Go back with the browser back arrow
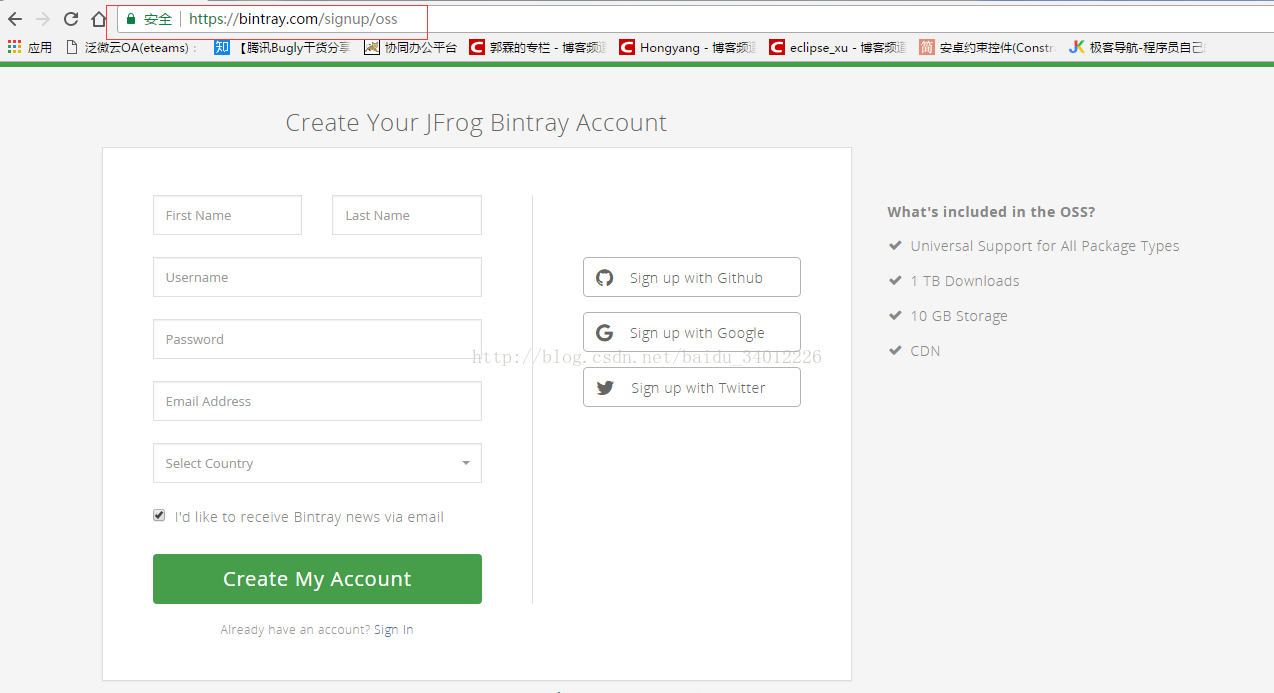Image resolution: width=1274 pixels, height=693 pixels. point(14,19)
